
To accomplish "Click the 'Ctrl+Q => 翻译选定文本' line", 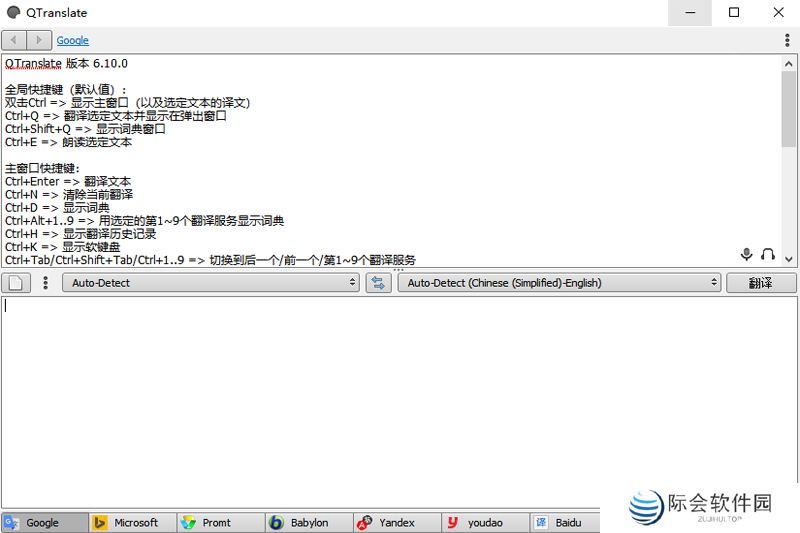I will coord(116,116).
